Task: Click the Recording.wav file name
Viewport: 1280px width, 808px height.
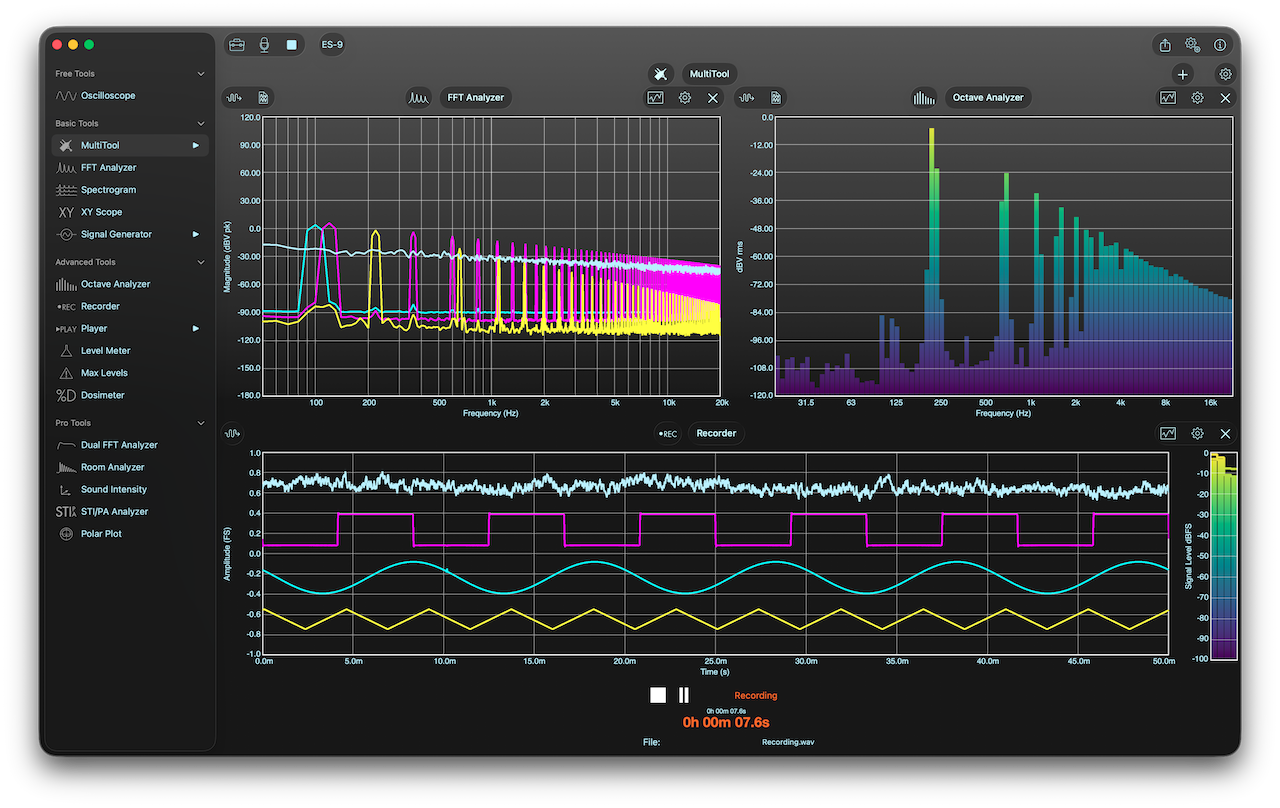Action: 788,743
